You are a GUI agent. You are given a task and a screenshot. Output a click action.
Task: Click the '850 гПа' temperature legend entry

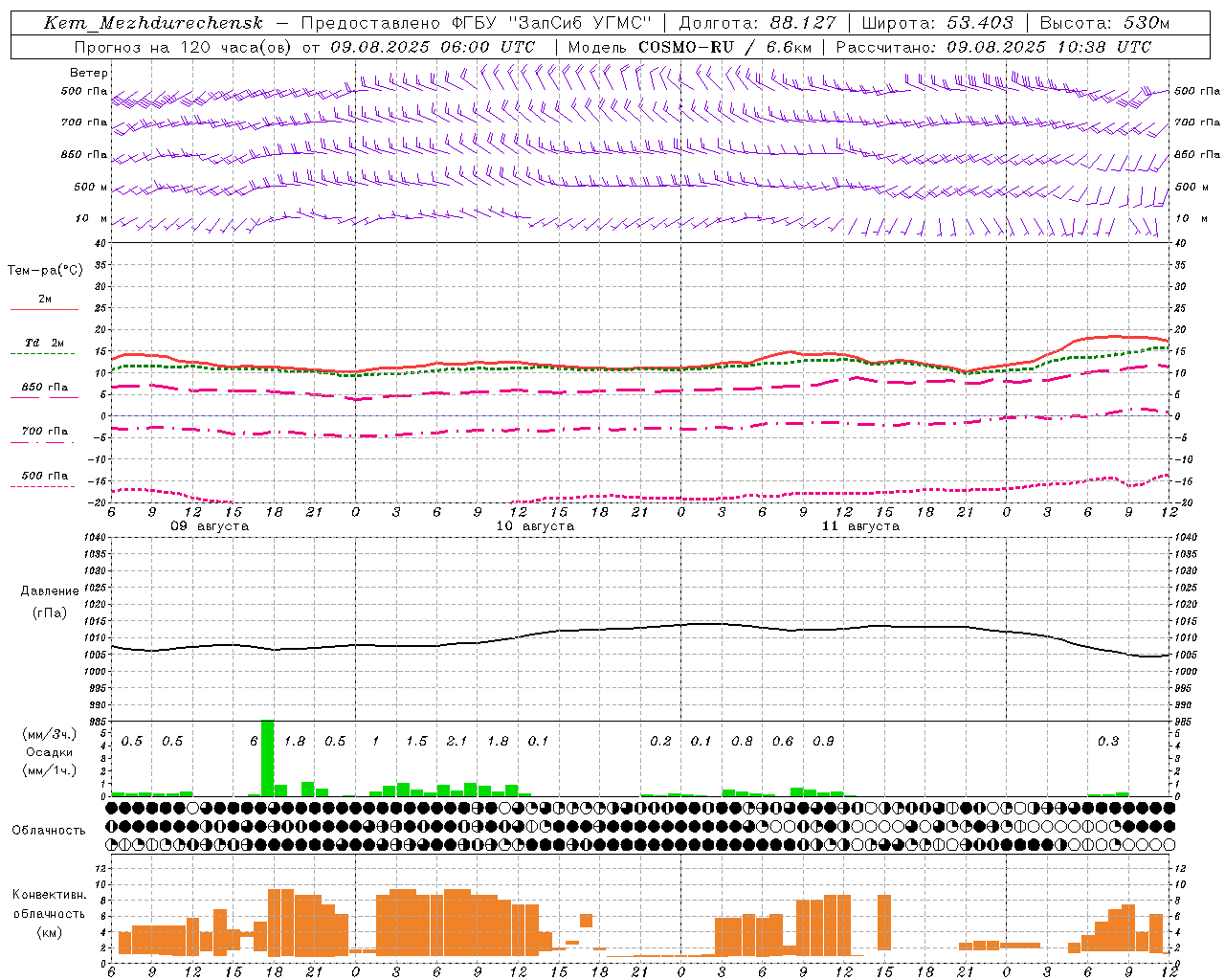[44, 388]
